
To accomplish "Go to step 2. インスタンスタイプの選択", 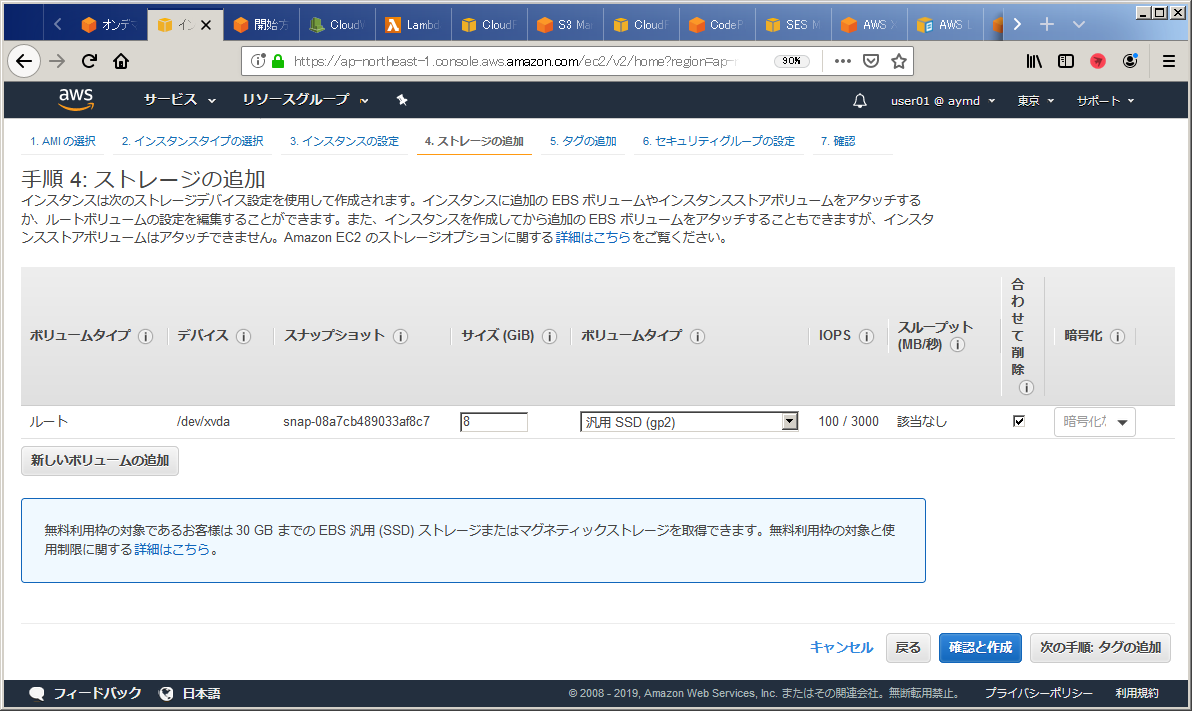I will click(192, 141).
